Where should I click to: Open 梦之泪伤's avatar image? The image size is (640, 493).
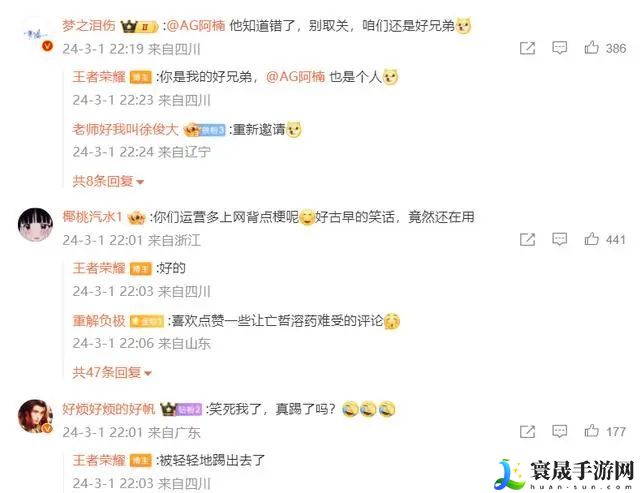(36, 35)
